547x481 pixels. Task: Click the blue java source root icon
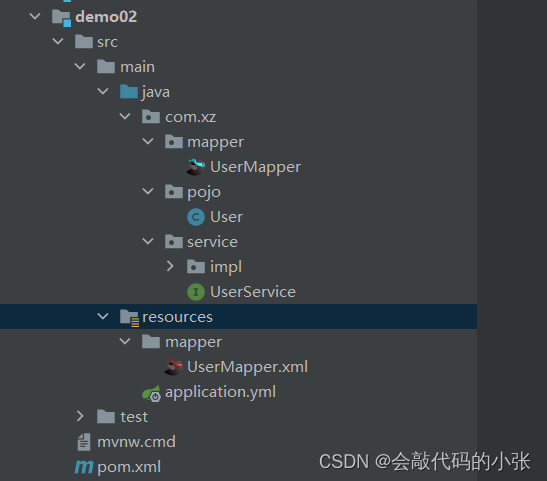click(x=129, y=91)
